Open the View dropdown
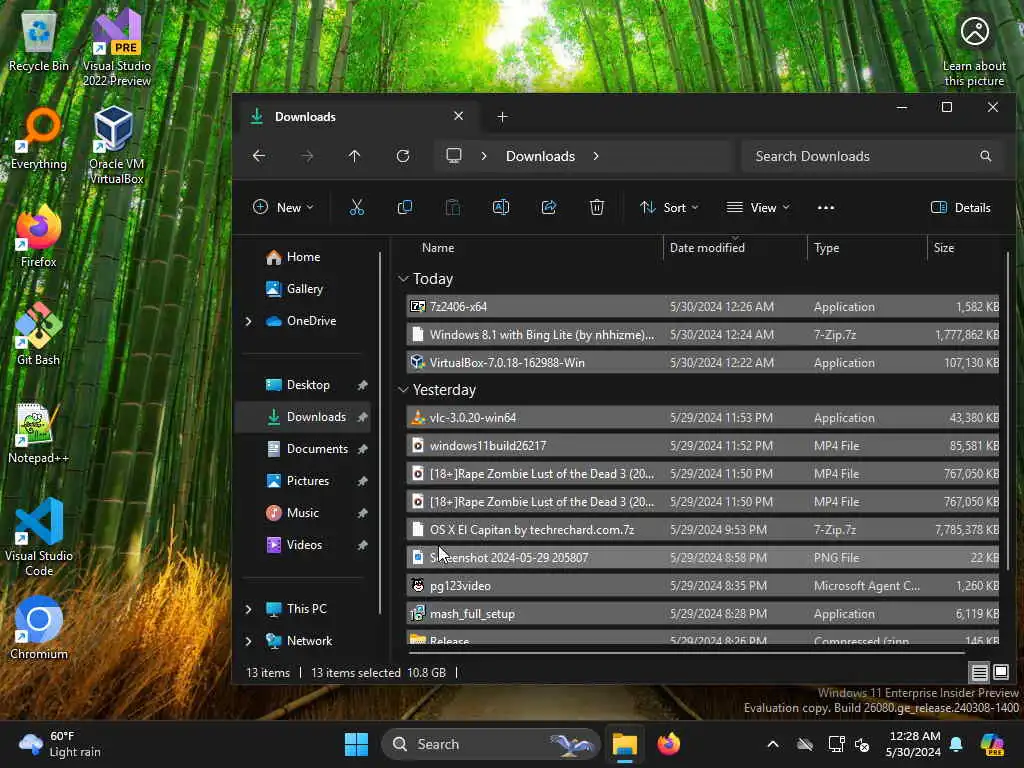1024x768 pixels. click(x=758, y=208)
